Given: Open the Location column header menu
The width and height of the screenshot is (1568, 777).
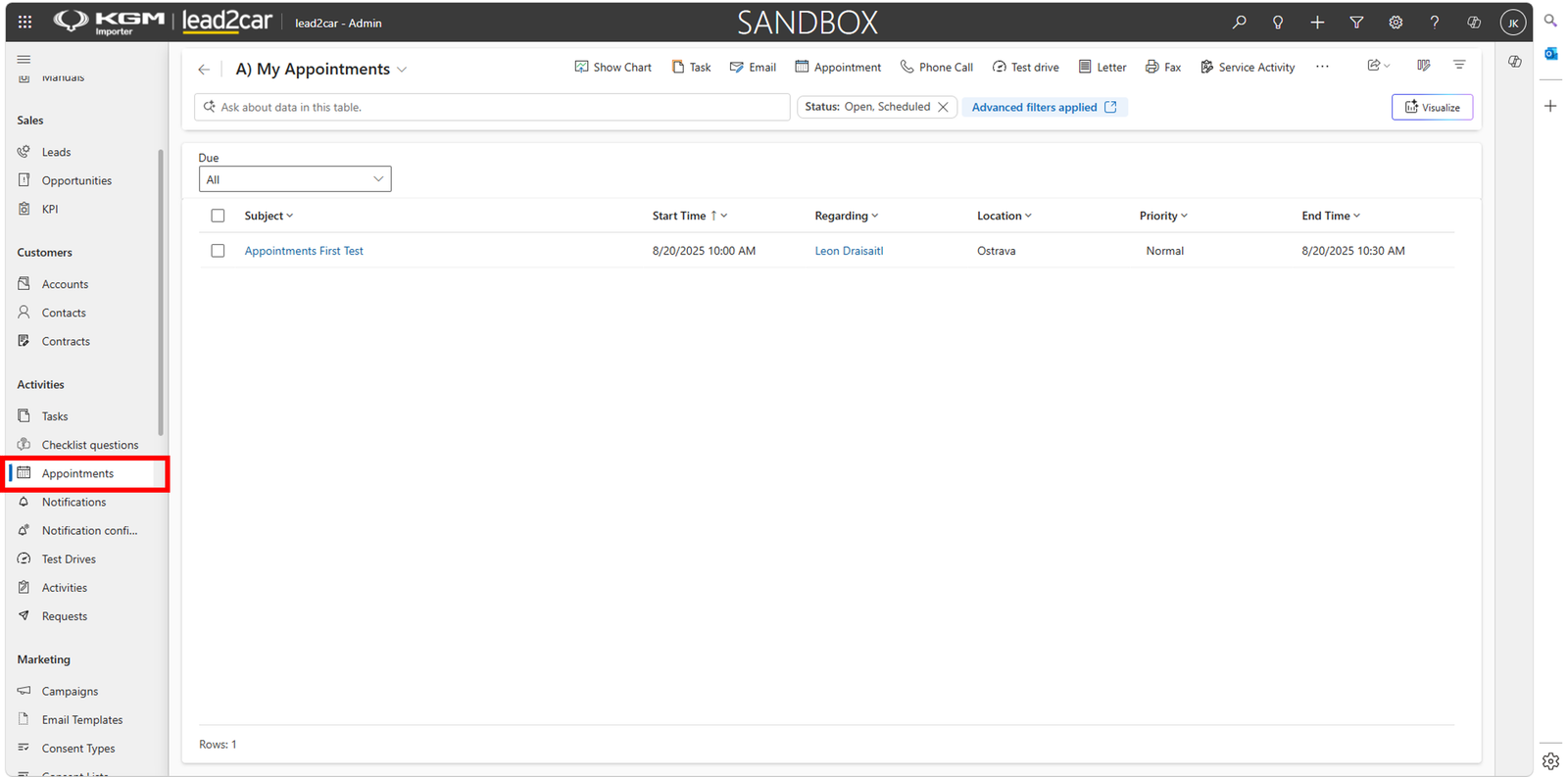Looking at the screenshot, I should (x=1004, y=216).
